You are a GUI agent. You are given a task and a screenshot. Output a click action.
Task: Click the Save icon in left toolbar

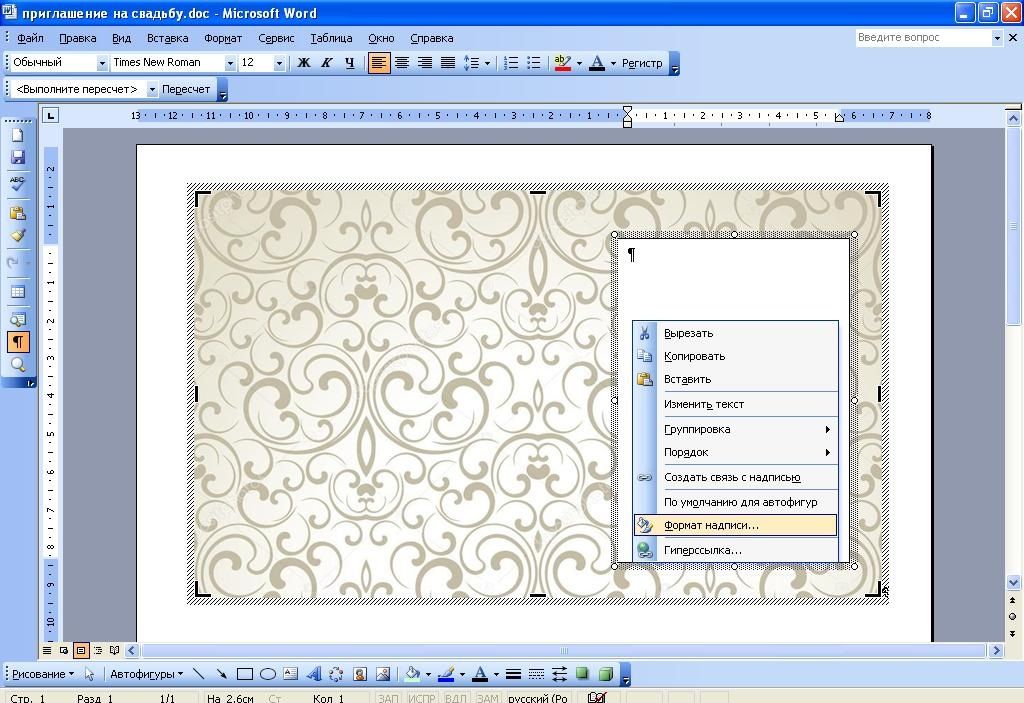click(17, 158)
